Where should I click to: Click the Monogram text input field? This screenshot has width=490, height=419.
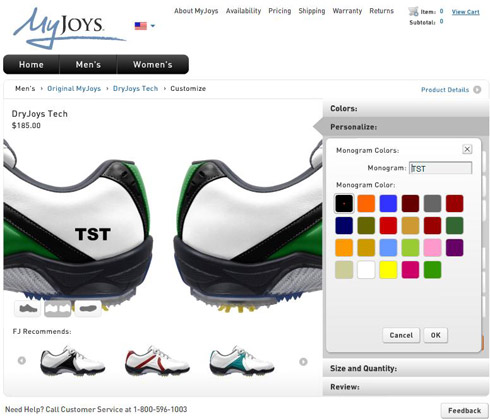(440, 168)
